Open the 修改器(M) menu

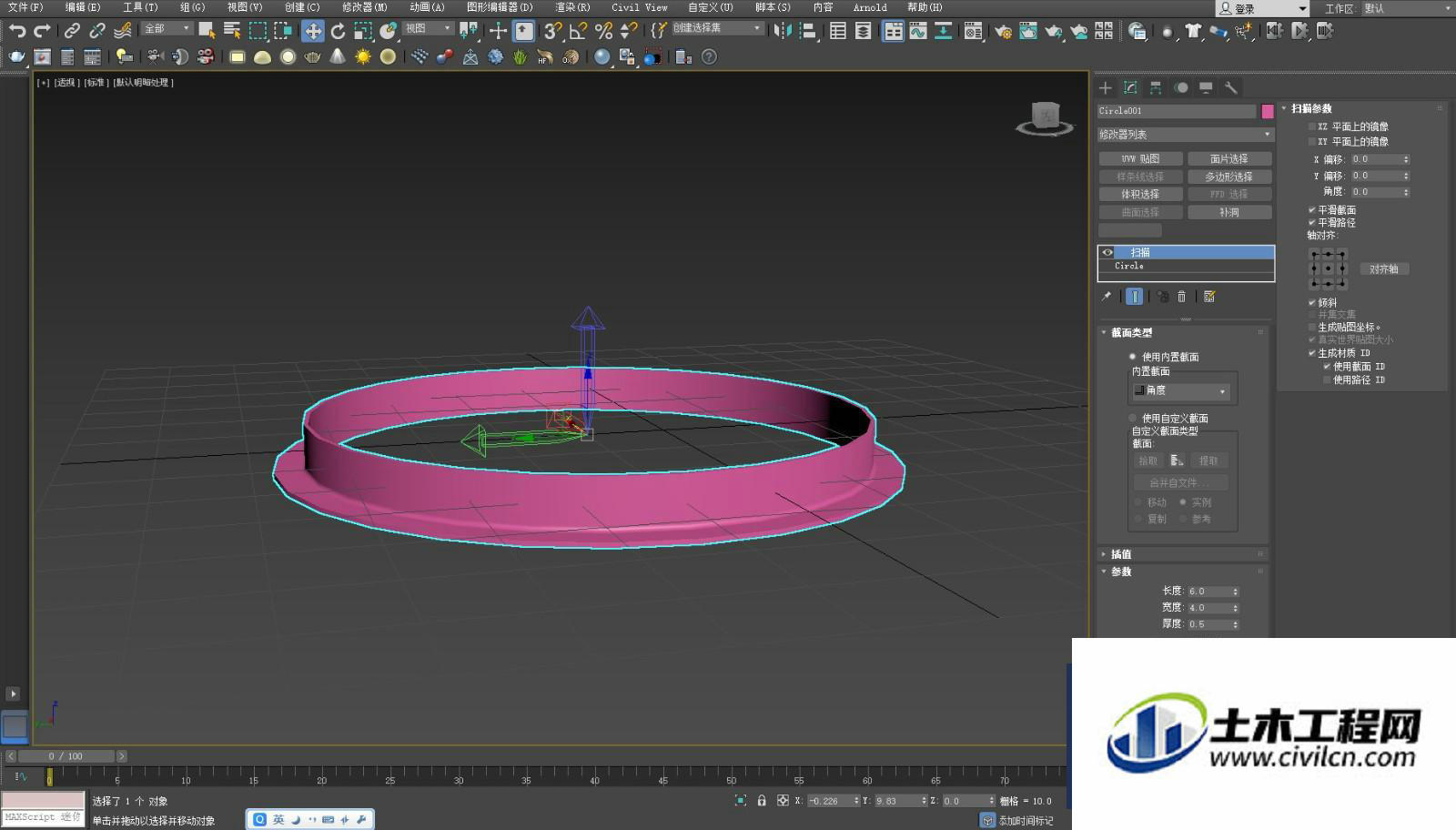(364, 7)
